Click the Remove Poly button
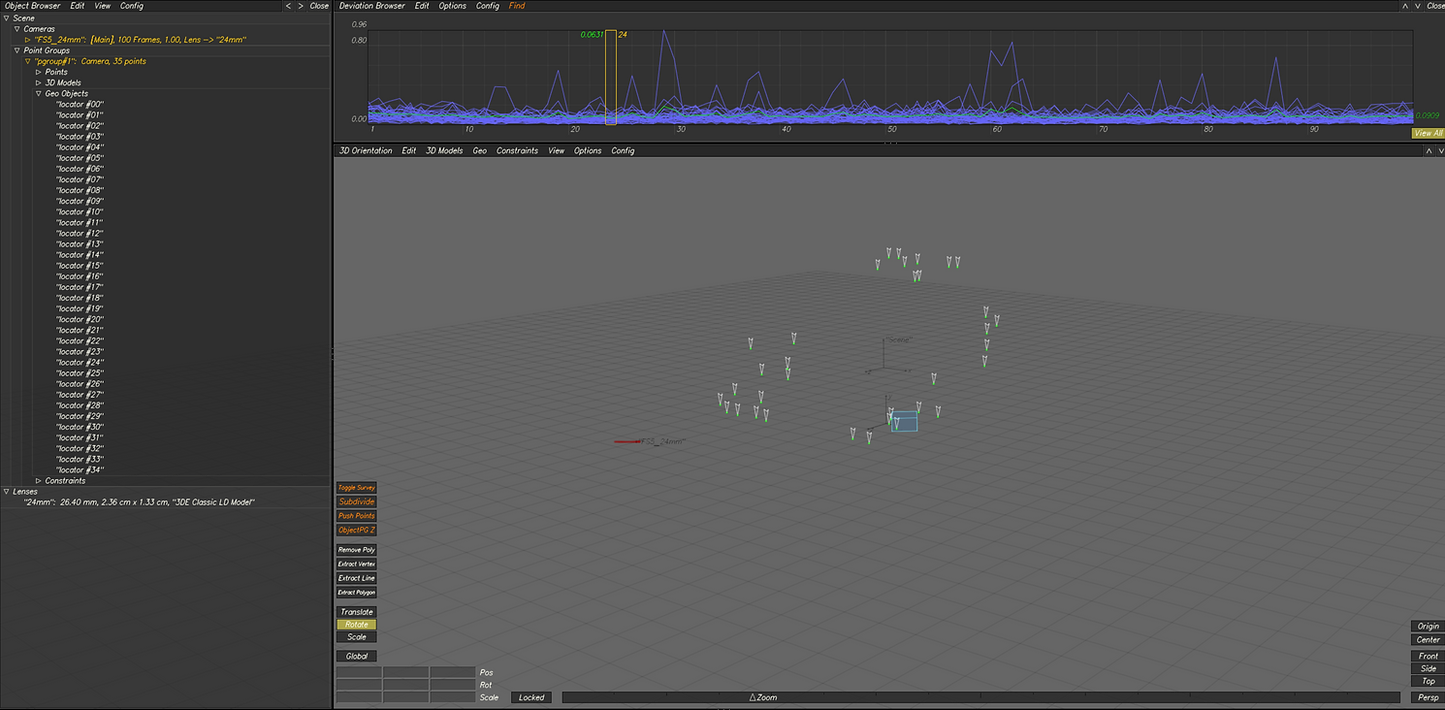 356,550
